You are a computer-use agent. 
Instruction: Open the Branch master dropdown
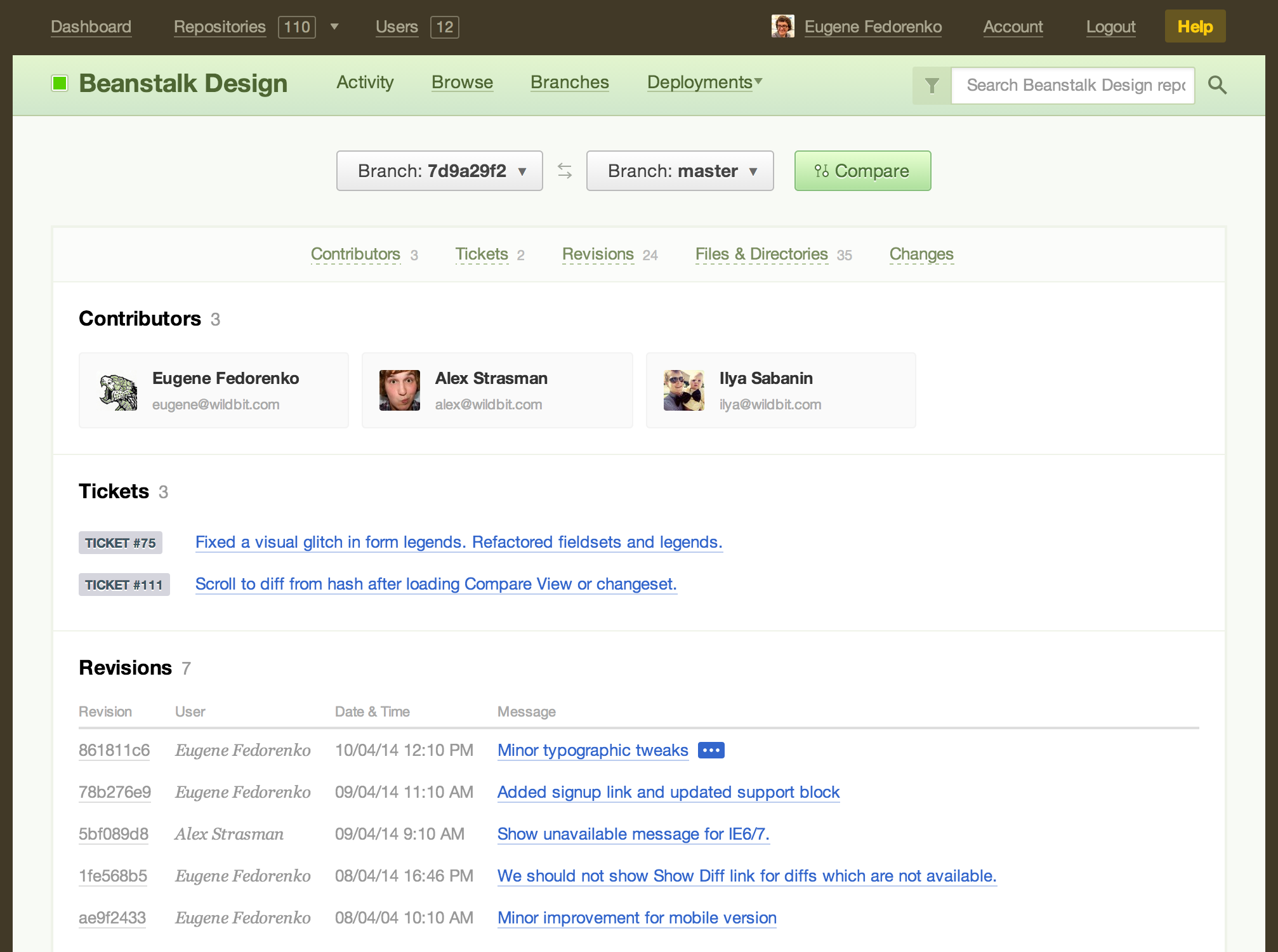point(680,171)
